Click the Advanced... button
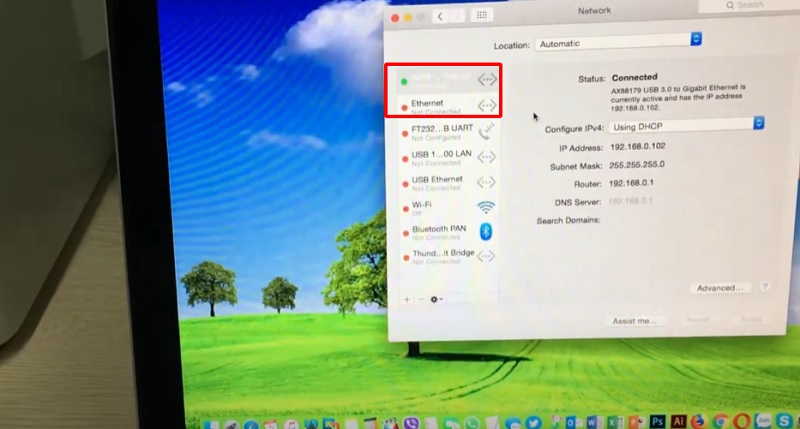The height and width of the screenshot is (429, 800). coord(719,288)
